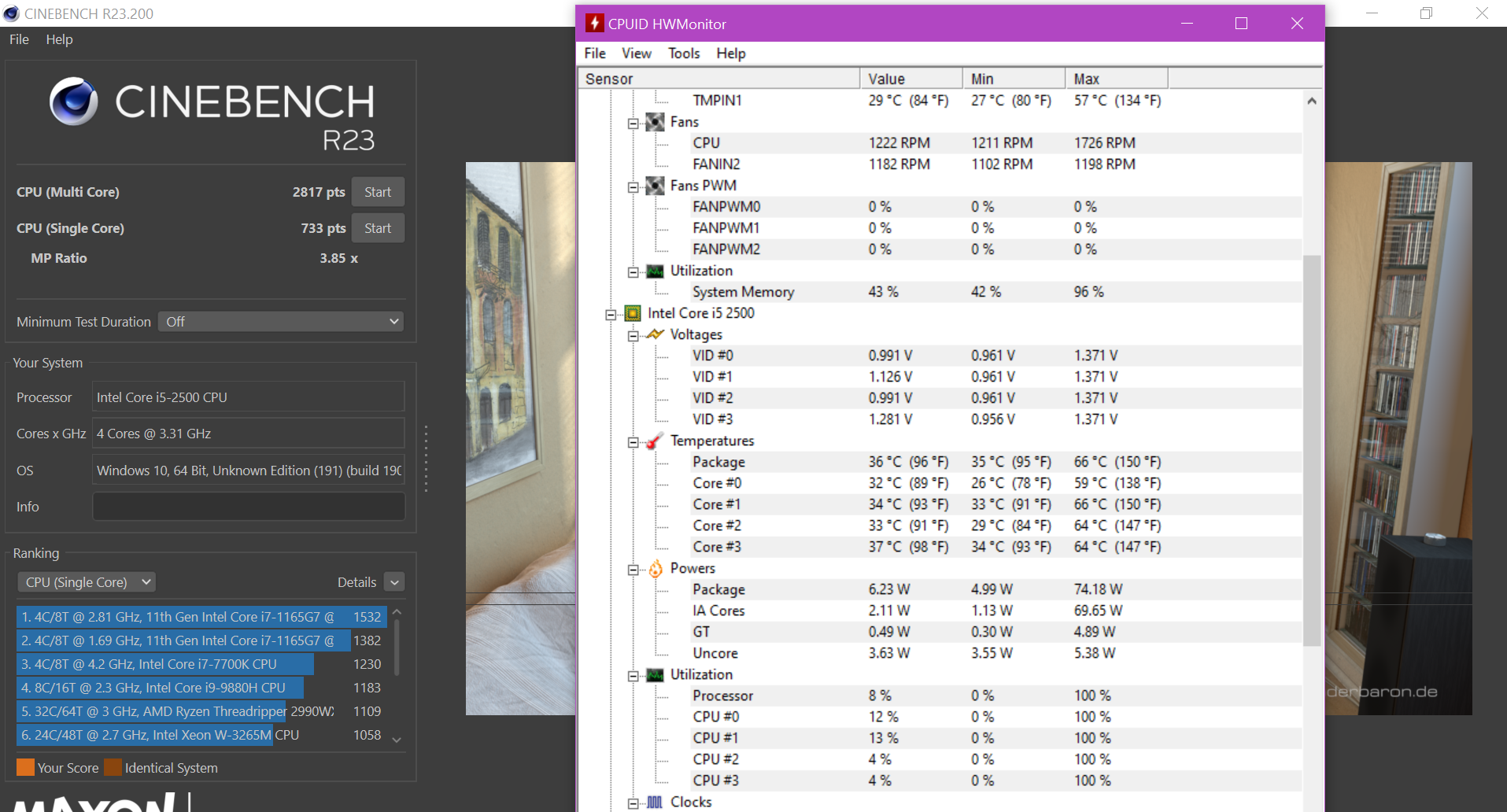Viewport: 1507px width, 812px height.
Task: Select the Xeon W-3265M ranking entry
Action: click(x=201, y=735)
